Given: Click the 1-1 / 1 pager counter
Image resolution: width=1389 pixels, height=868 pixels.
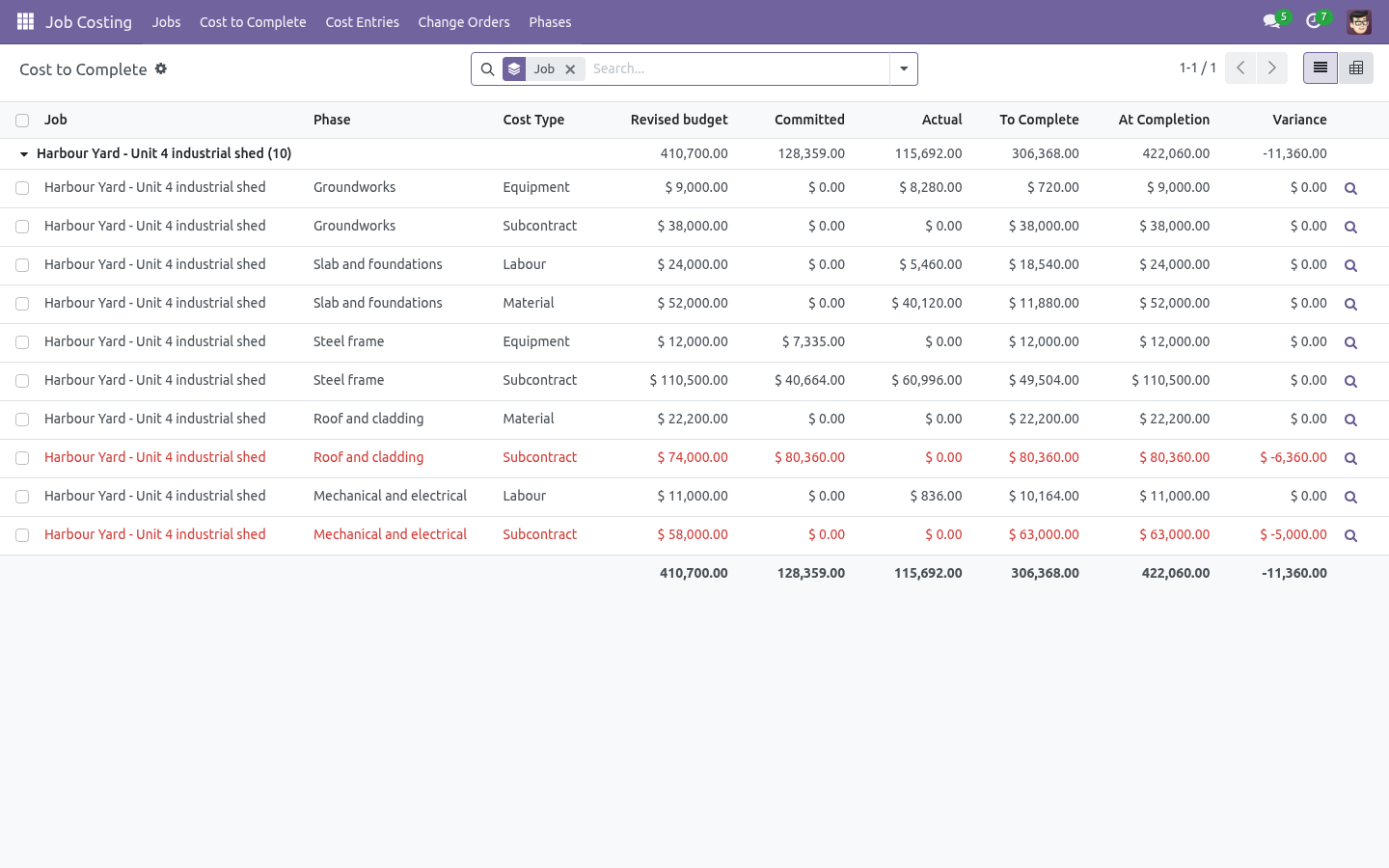Looking at the screenshot, I should (x=1197, y=68).
